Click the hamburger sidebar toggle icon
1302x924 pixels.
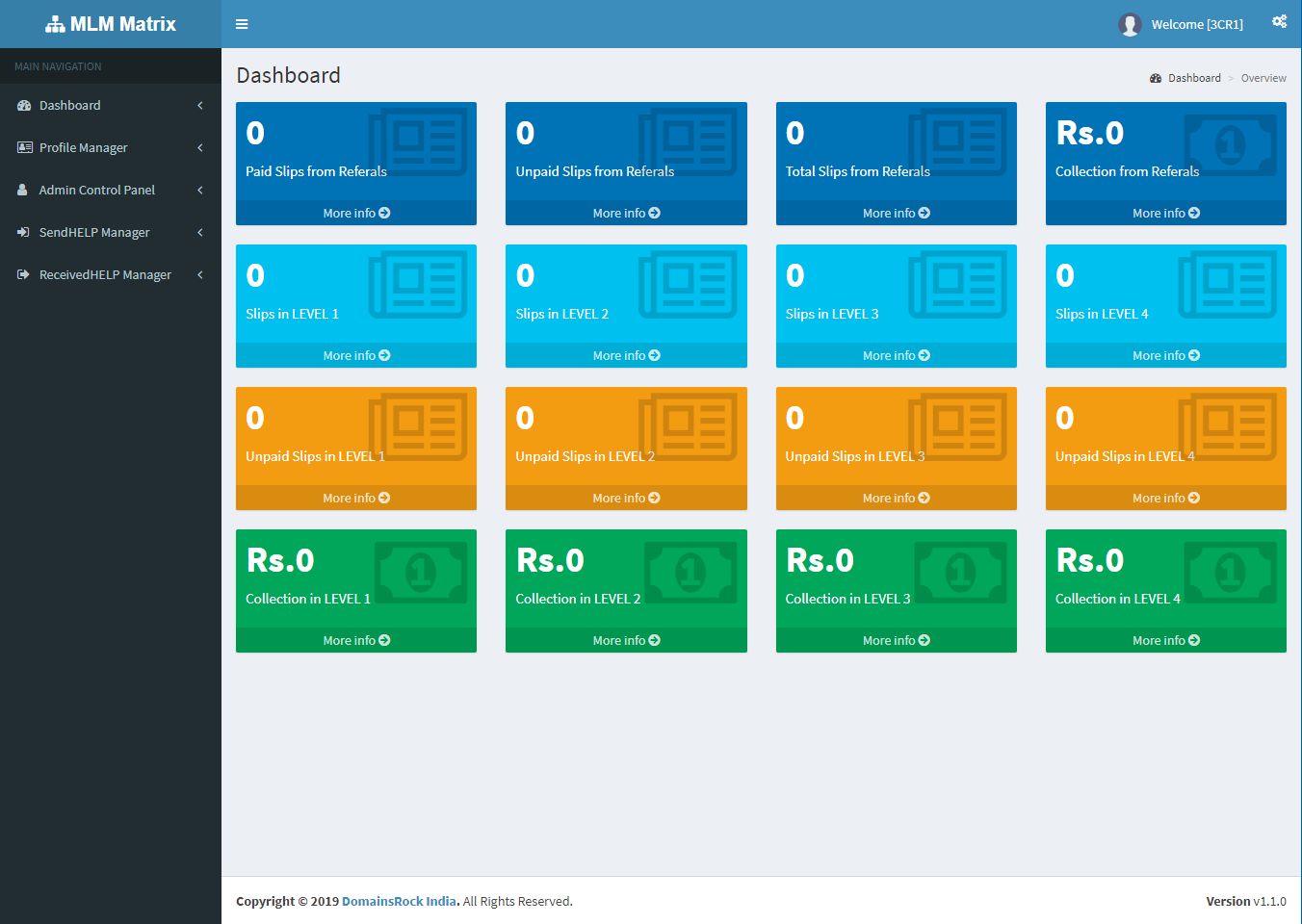click(x=242, y=24)
